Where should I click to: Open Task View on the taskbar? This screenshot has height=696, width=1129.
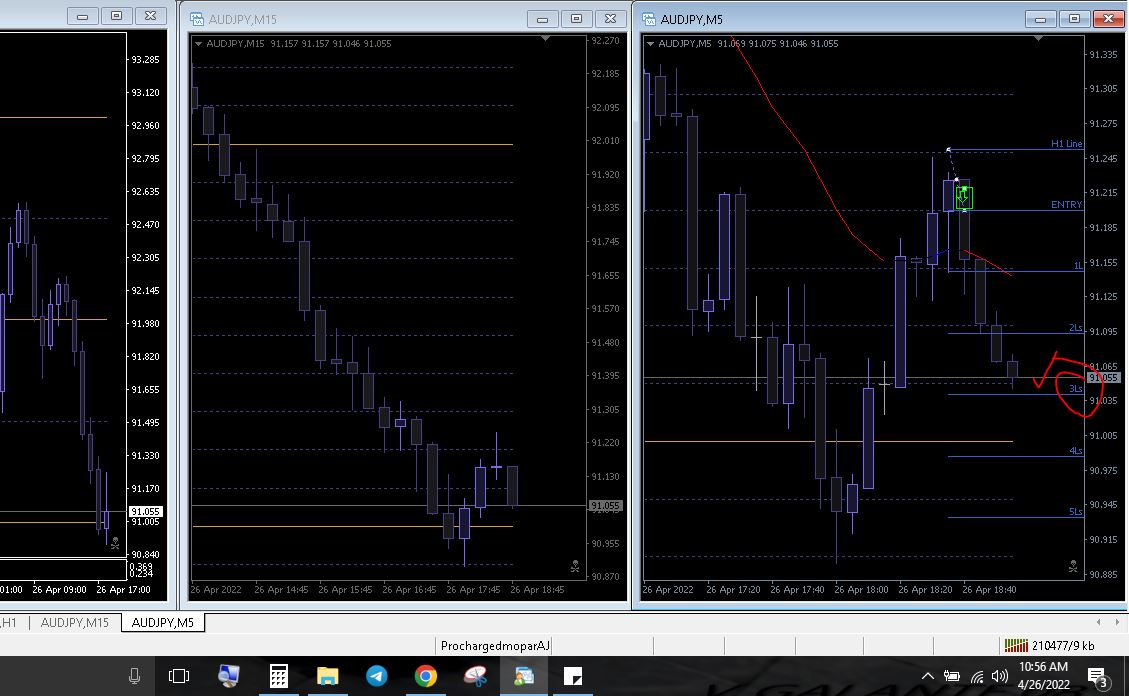point(179,676)
